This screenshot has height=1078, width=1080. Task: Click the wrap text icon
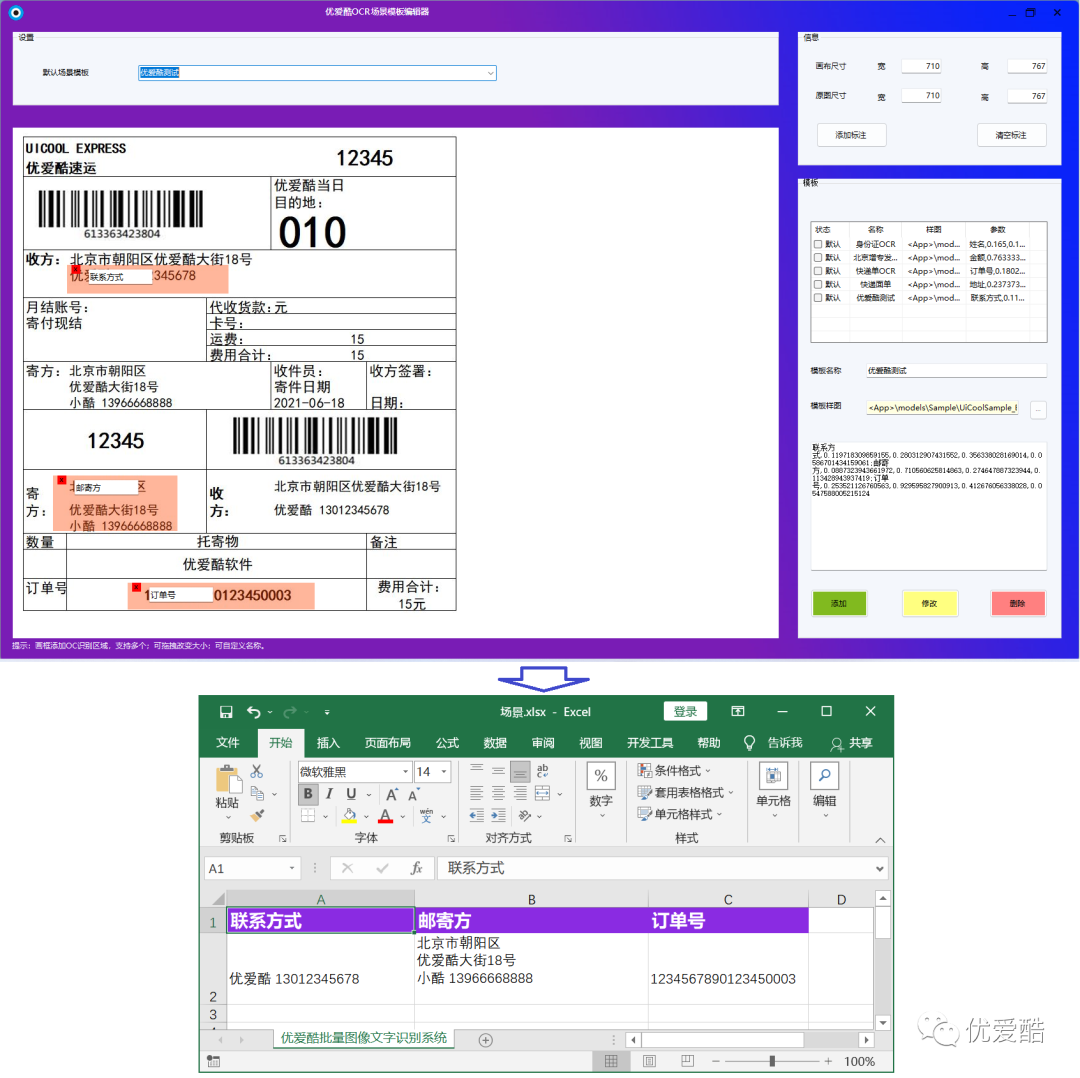coord(543,771)
